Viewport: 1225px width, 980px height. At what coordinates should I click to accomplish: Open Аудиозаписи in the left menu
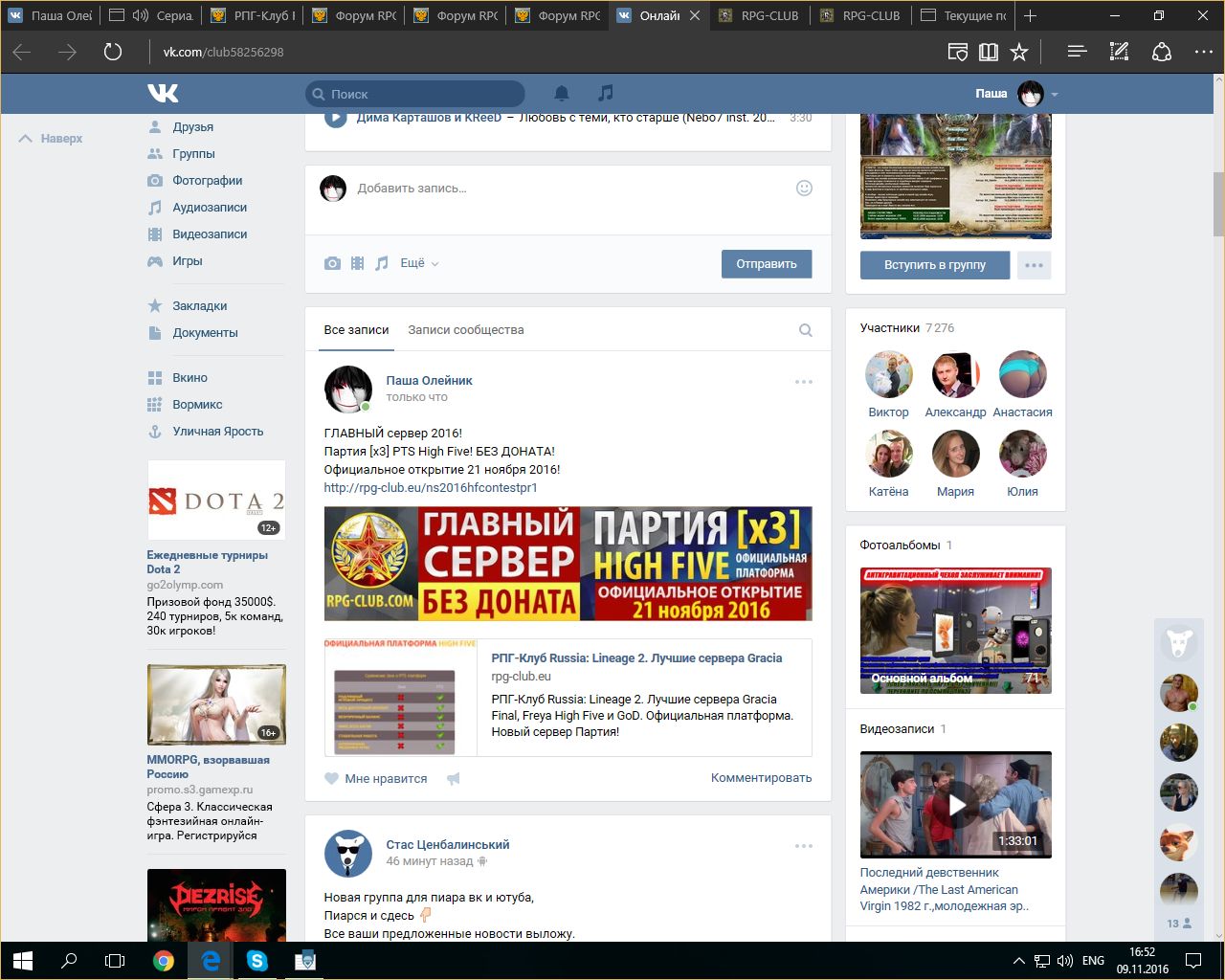(x=209, y=208)
